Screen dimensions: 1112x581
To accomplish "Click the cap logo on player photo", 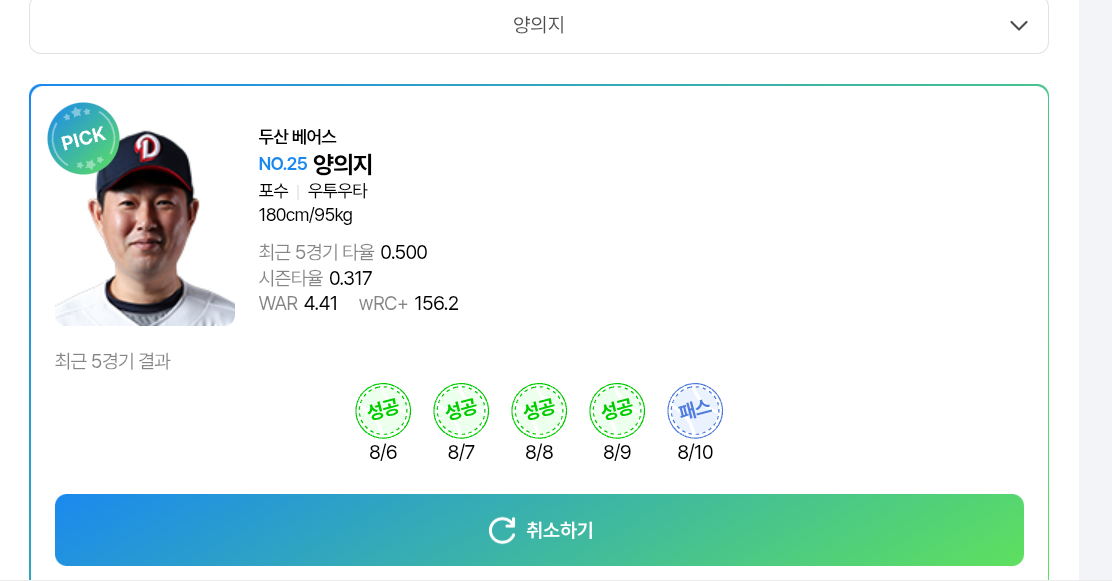I will (148, 147).
